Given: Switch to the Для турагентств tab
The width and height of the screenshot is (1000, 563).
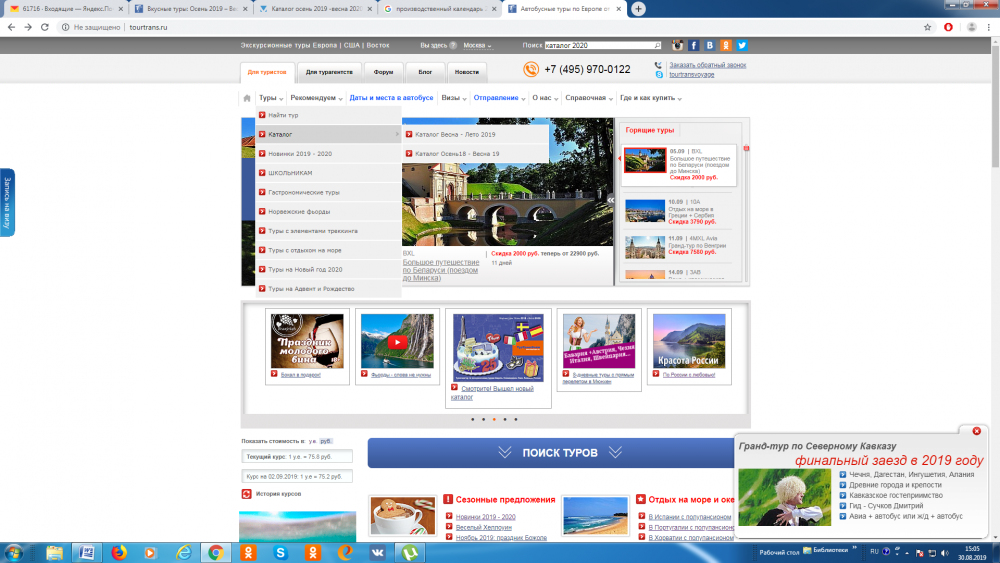Looking at the screenshot, I should click(329, 72).
